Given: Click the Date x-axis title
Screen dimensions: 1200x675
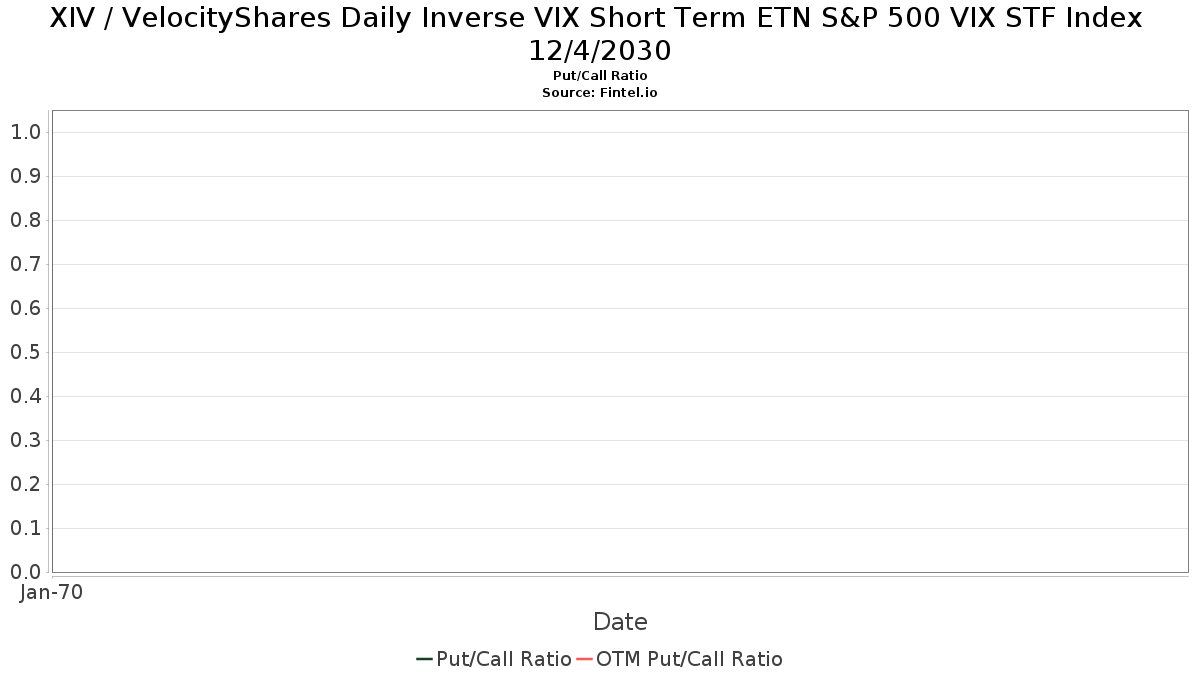Looking at the screenshot, I should [x=620, y=622].
